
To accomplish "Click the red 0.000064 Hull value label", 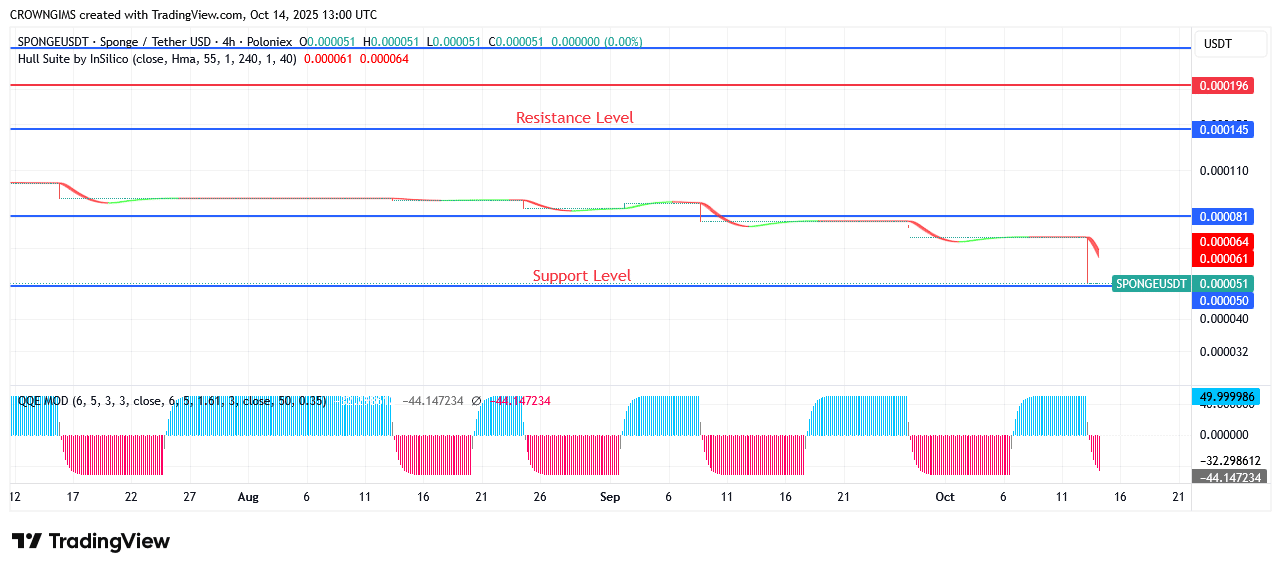I will pyautogui.click(x=1223, y=241).
